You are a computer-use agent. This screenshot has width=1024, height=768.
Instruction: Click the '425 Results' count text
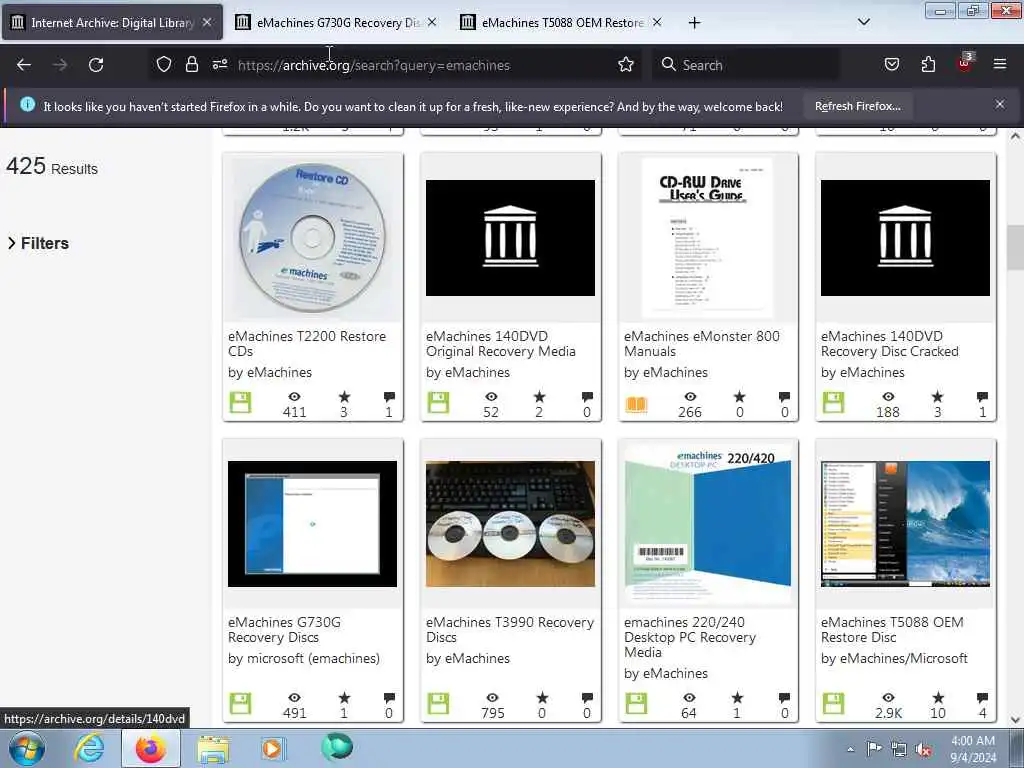point(52,167)
